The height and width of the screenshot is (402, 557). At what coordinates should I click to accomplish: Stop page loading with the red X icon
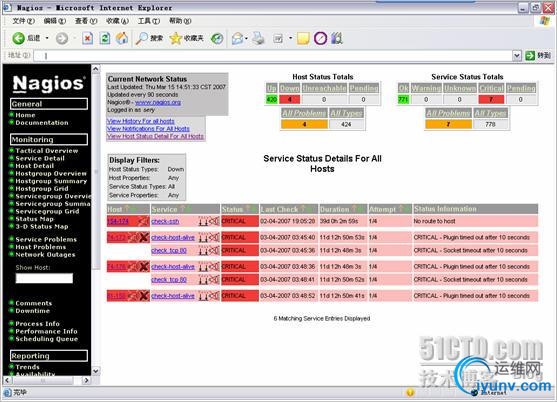(87, 38)
